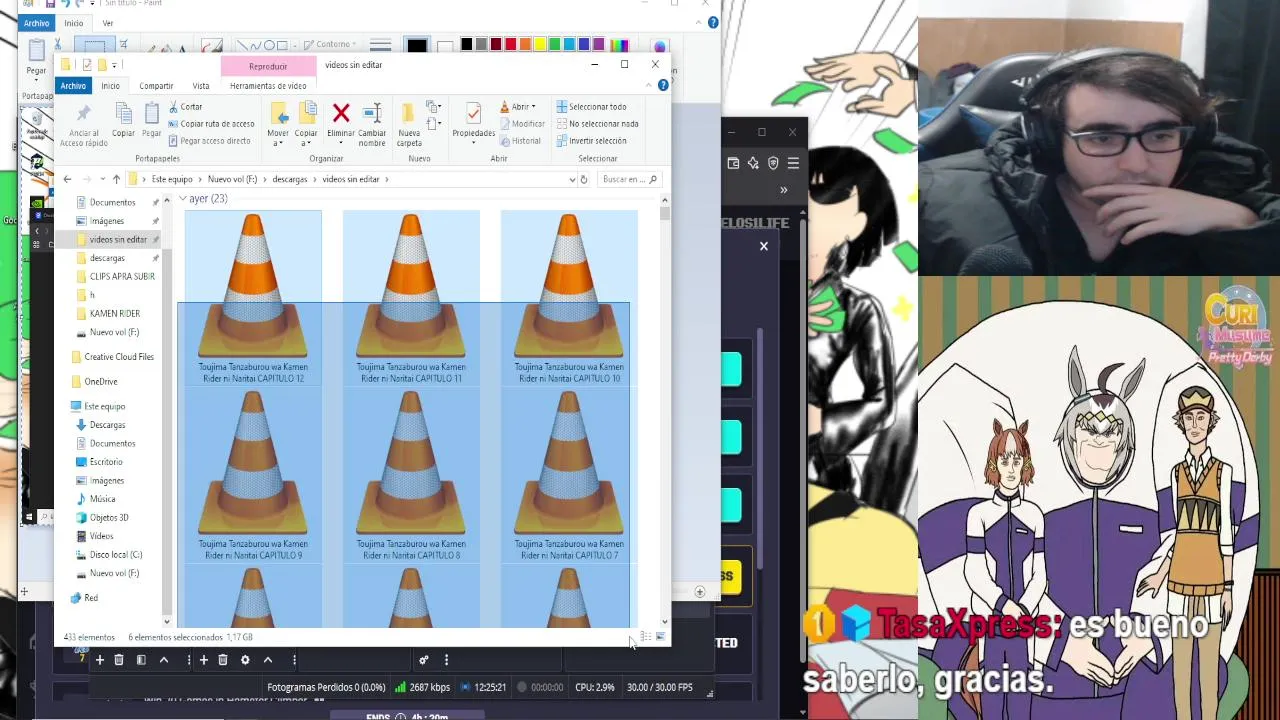This screenshot has width=1280, height=720.
Task: Click Anclar al Acceso rápido pin icon
Action: [83, 113]
